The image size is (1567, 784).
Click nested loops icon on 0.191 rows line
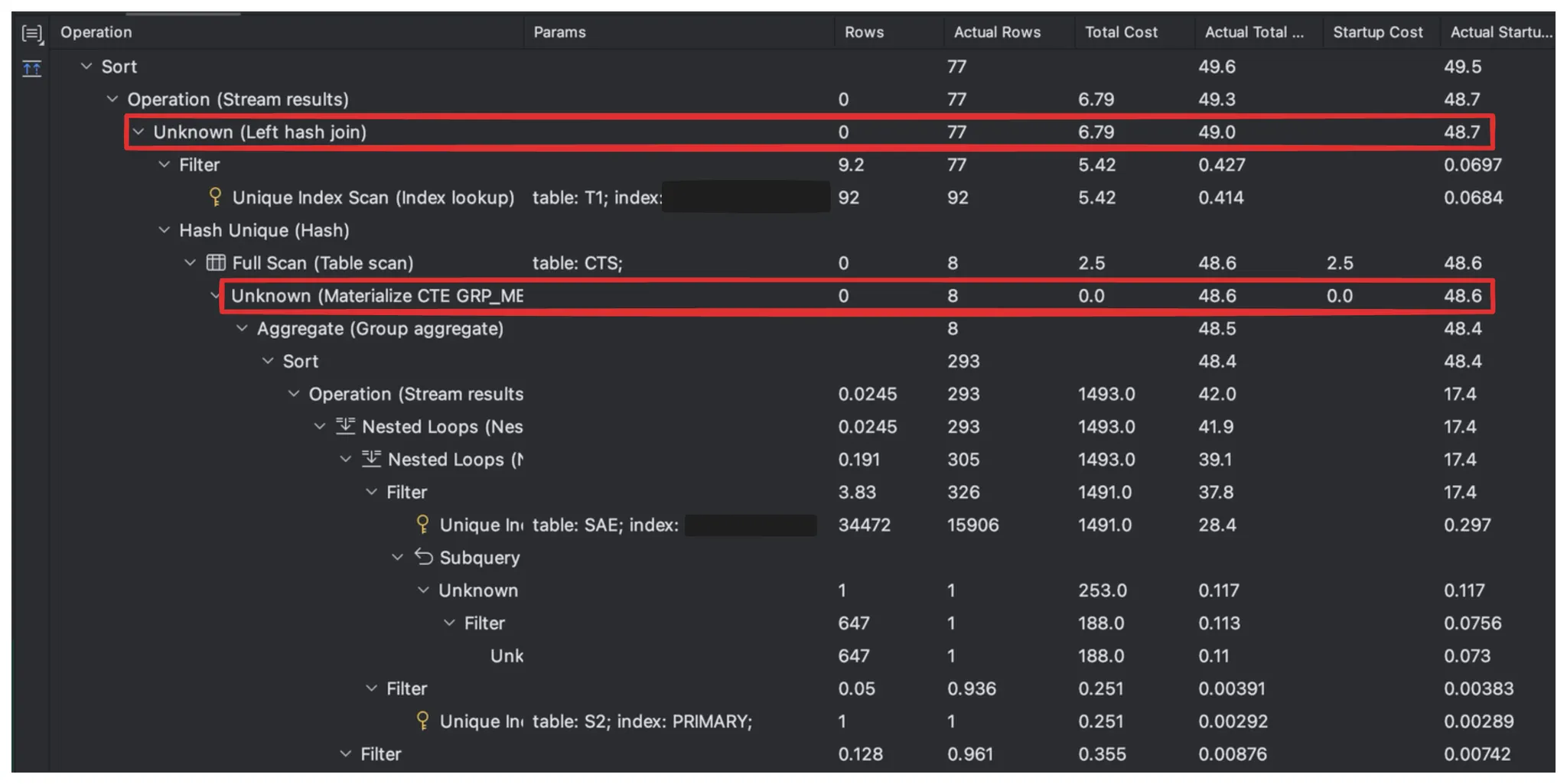click(371, 459)
